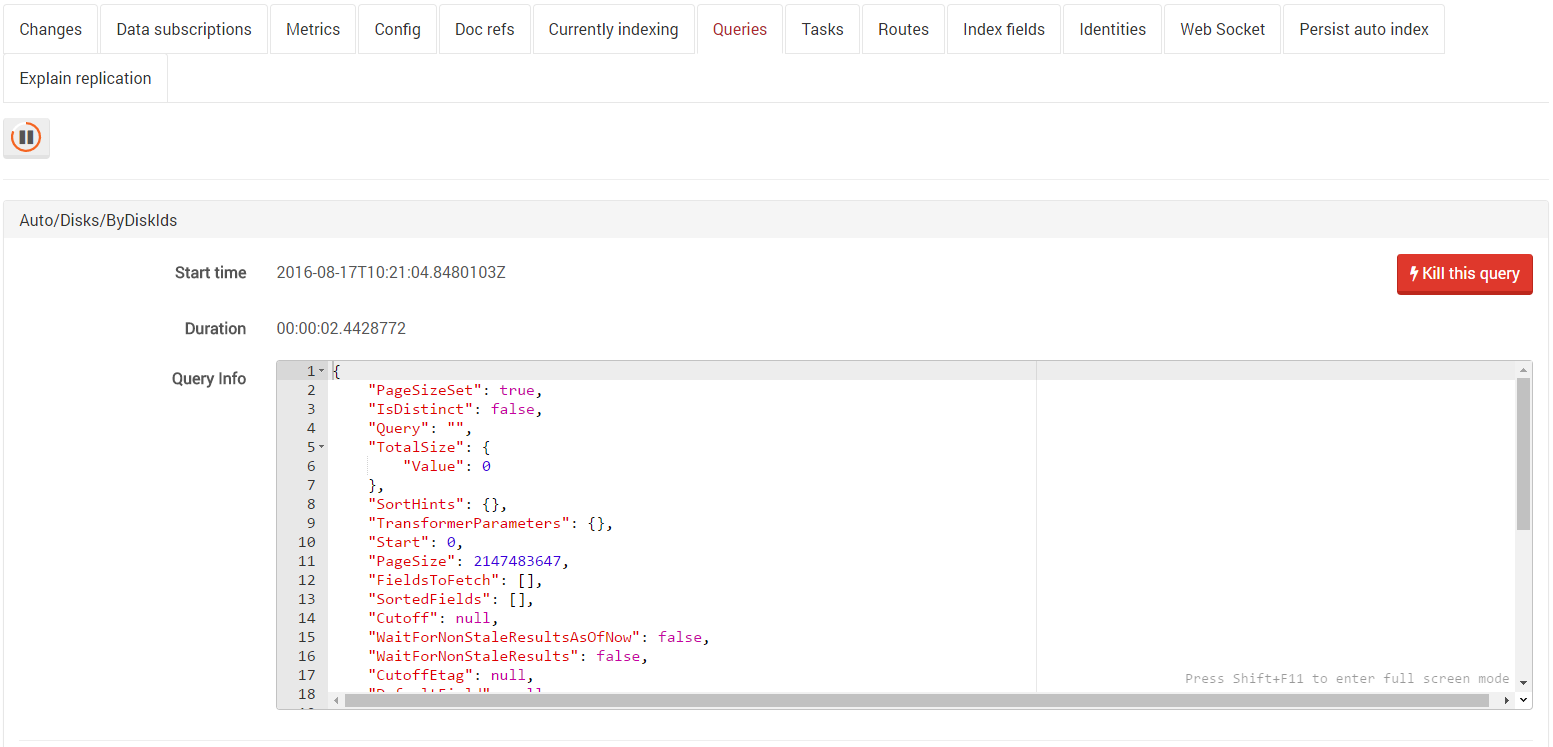Click the "CutoffEtag": null line
The width and height of the screenshot is (1553, 747).
coord(451,675)
